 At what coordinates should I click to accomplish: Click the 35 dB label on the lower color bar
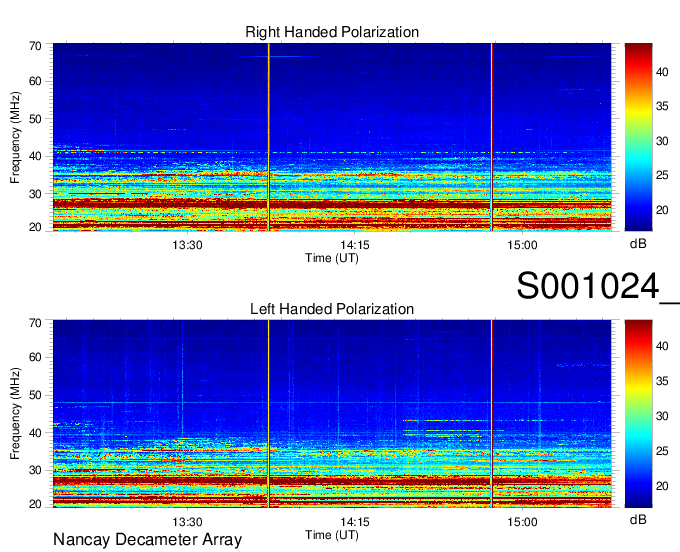(662, 381)
